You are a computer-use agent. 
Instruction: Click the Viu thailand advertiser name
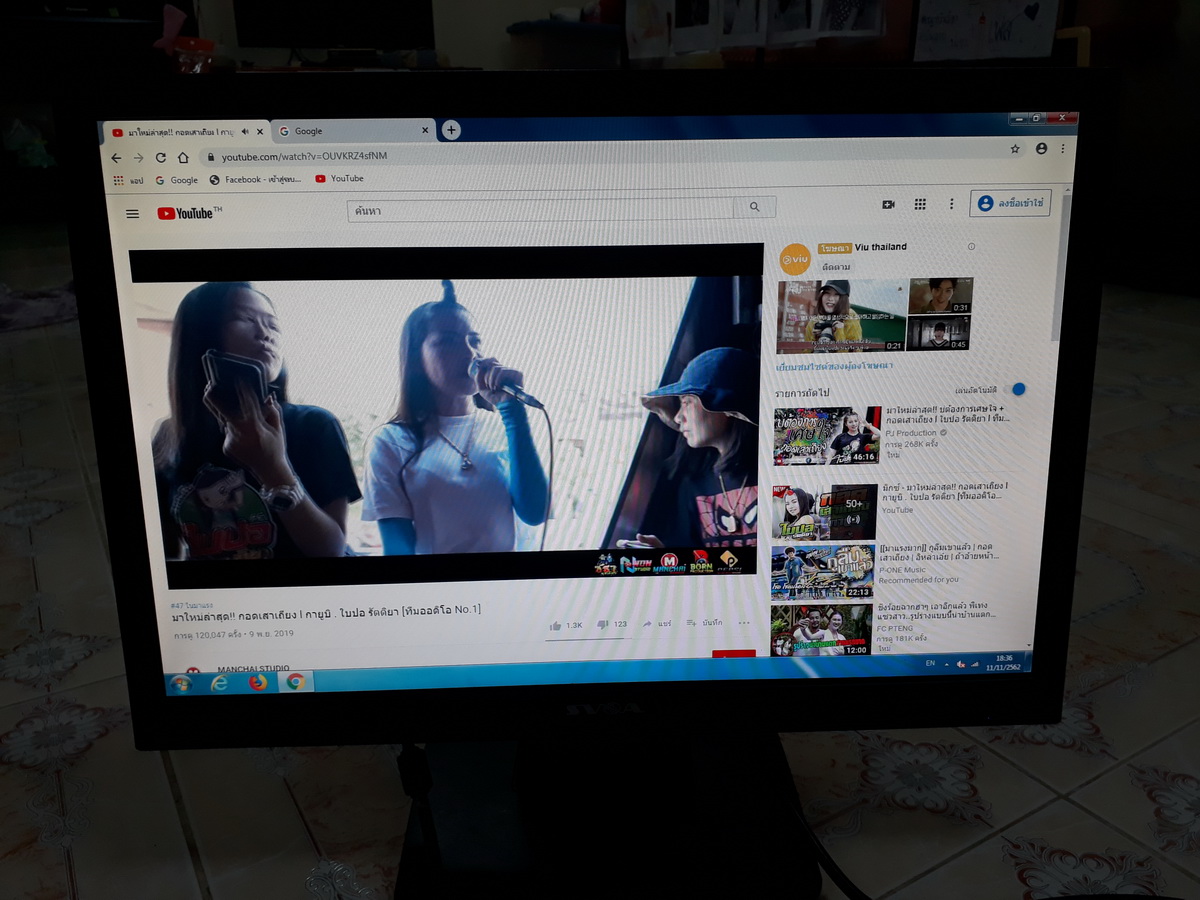pos(881,247)
